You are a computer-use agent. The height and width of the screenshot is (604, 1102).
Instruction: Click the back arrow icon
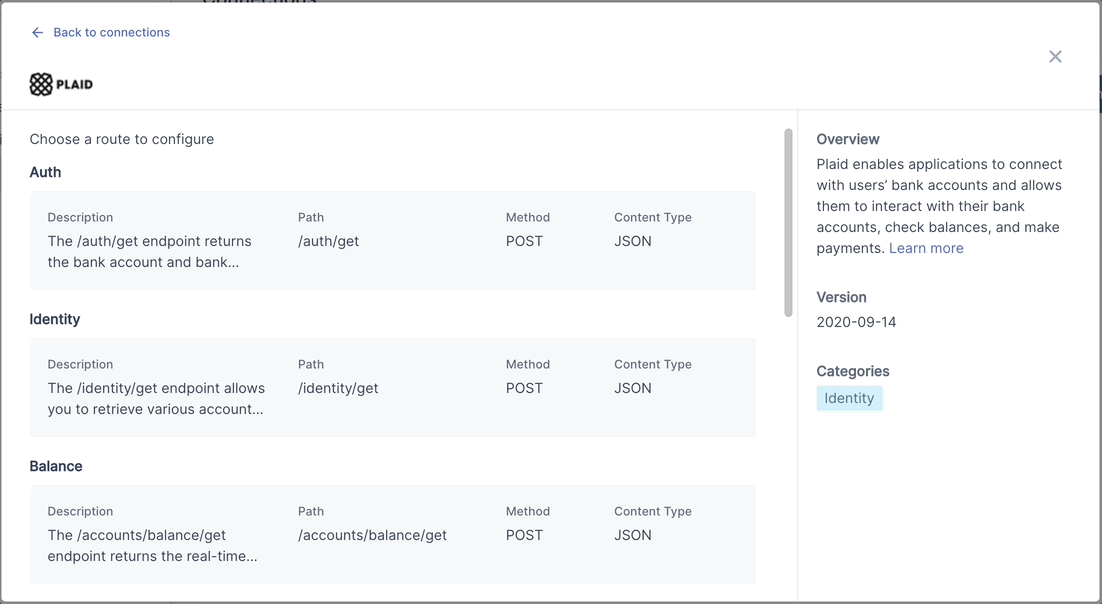point(37,33)
